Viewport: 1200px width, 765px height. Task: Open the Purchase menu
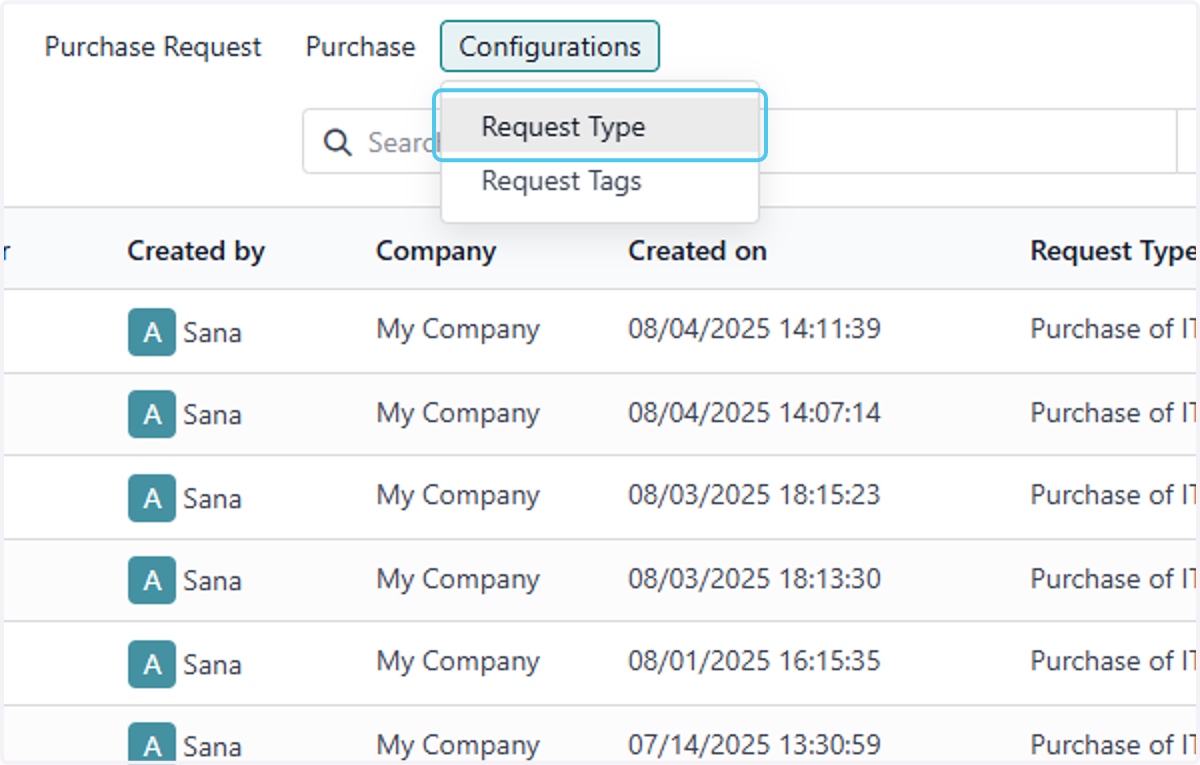(360, 47)
